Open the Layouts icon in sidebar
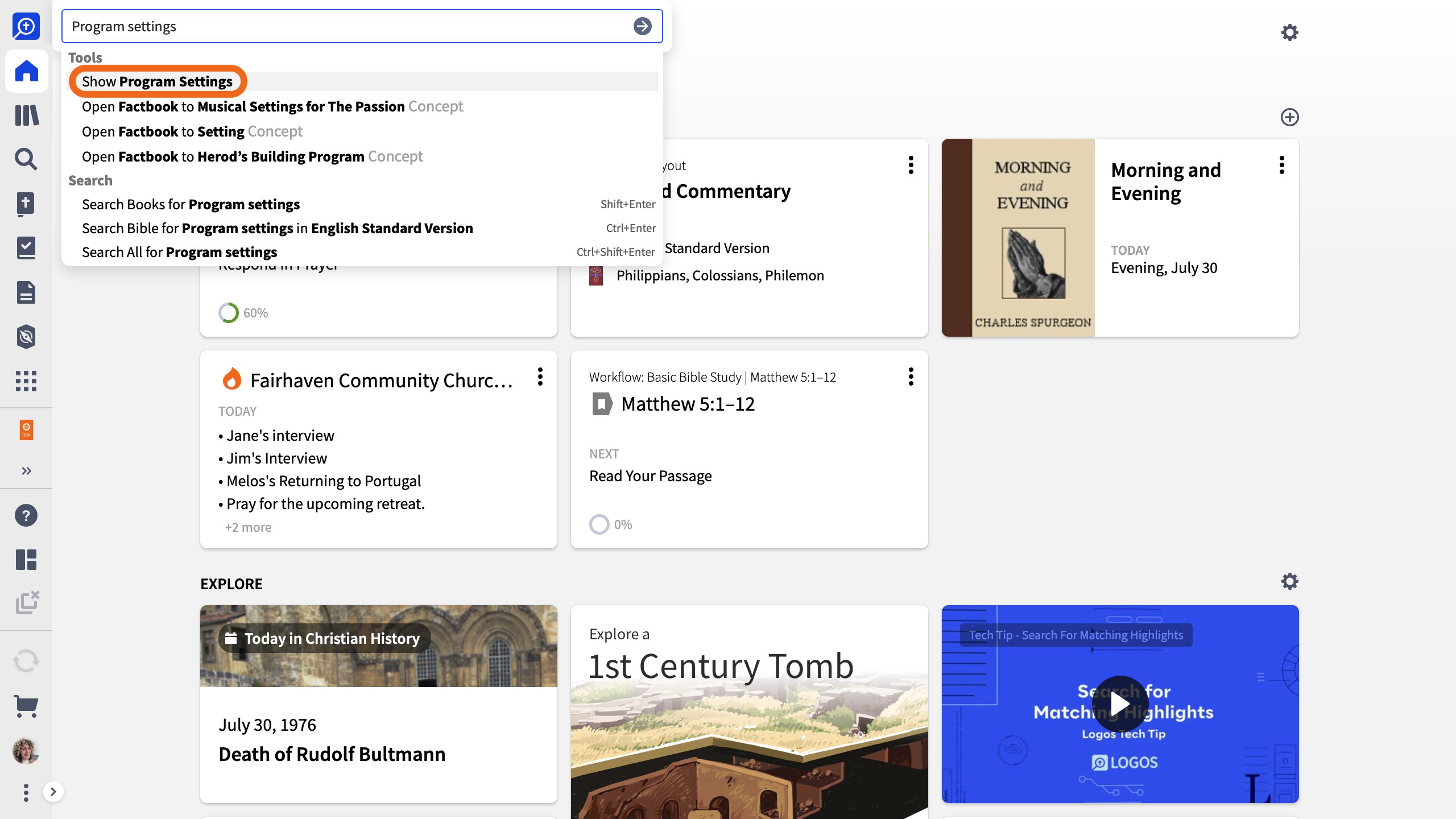Image resolution: width=1456 pixels, height=819 pixels. point(26,560)
